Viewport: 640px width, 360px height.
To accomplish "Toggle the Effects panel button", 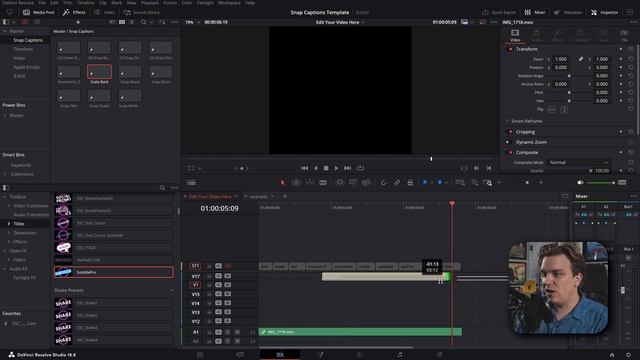I will pyautogui.click(x=74, y=12).
